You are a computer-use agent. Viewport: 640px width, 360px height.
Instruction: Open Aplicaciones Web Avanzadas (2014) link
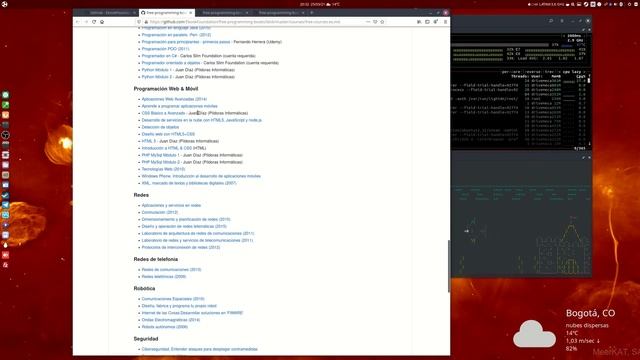pyautogui.click(x=174, y=99)
